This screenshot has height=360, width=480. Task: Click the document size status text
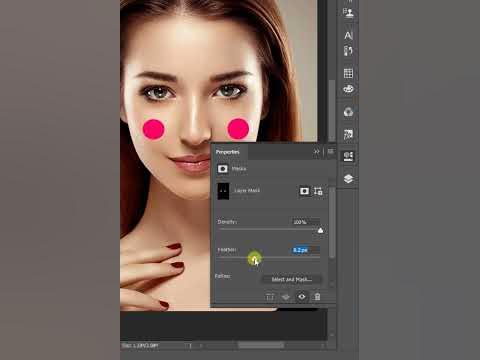pyautogui.click(x=140, y=346)
